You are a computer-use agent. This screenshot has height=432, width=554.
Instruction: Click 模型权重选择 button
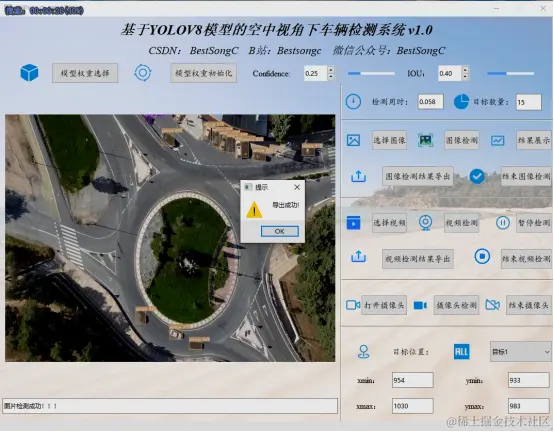pos(85,73)
